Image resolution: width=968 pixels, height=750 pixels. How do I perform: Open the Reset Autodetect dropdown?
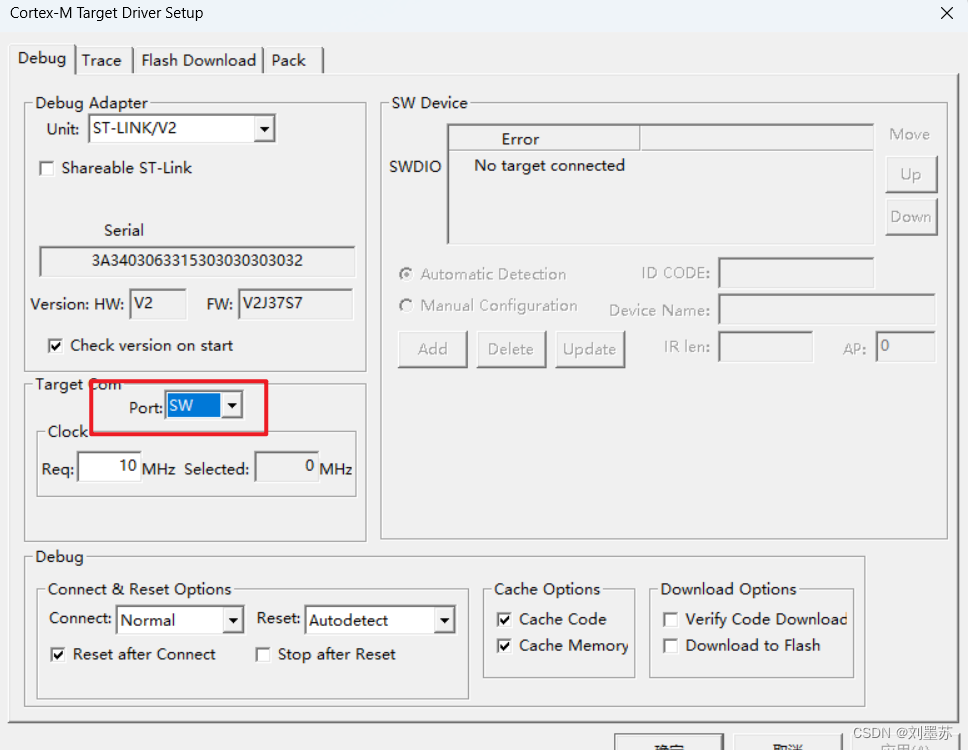click(444, 620)
